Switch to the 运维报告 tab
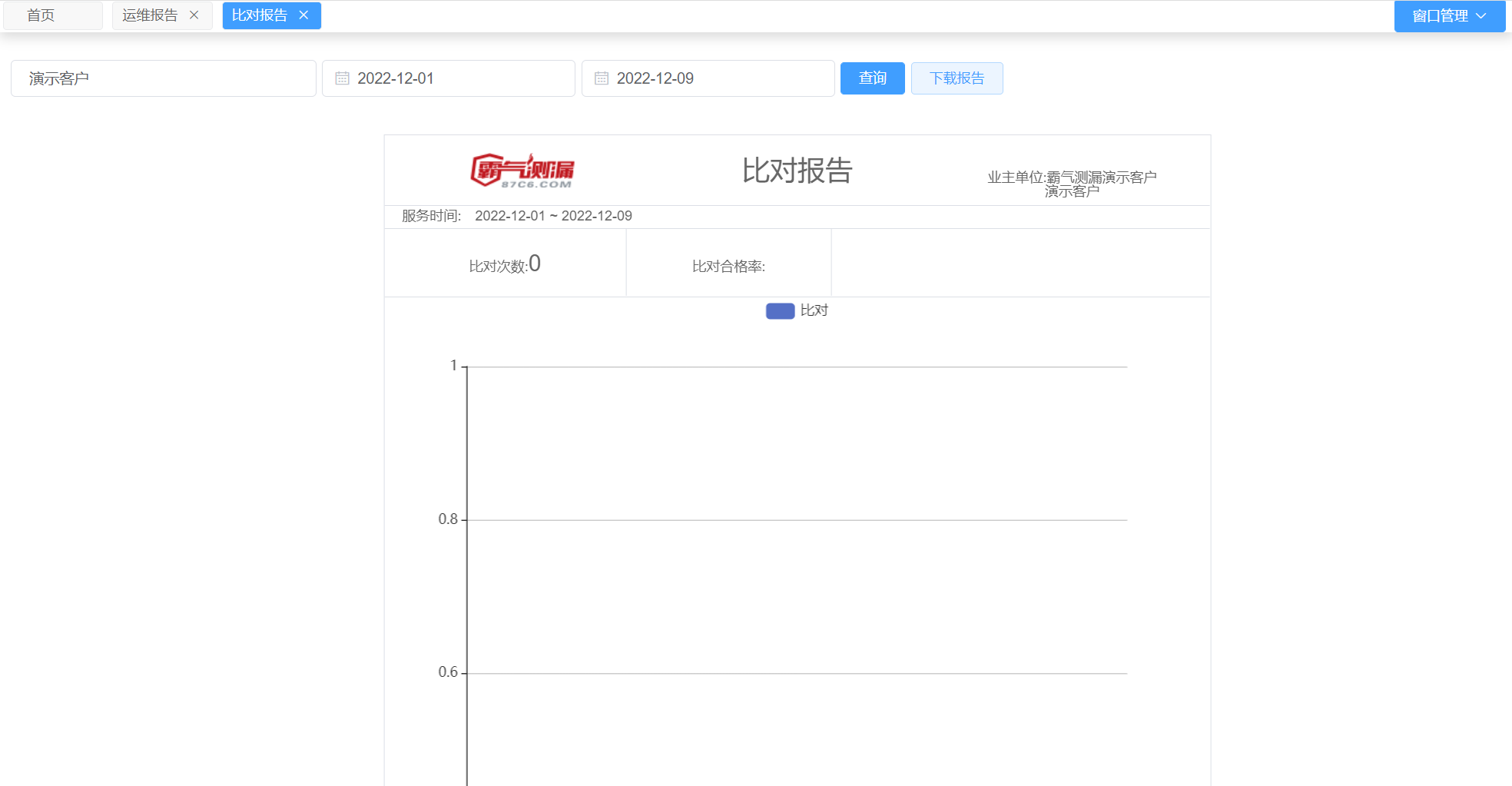 click(150, 15)
